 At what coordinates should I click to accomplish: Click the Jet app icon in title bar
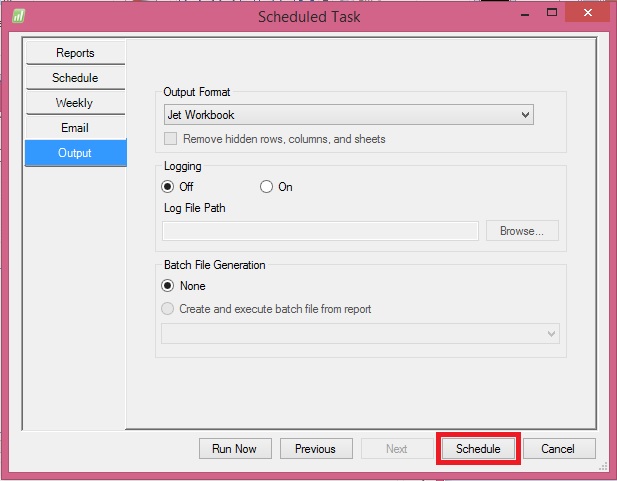(18, 16)
